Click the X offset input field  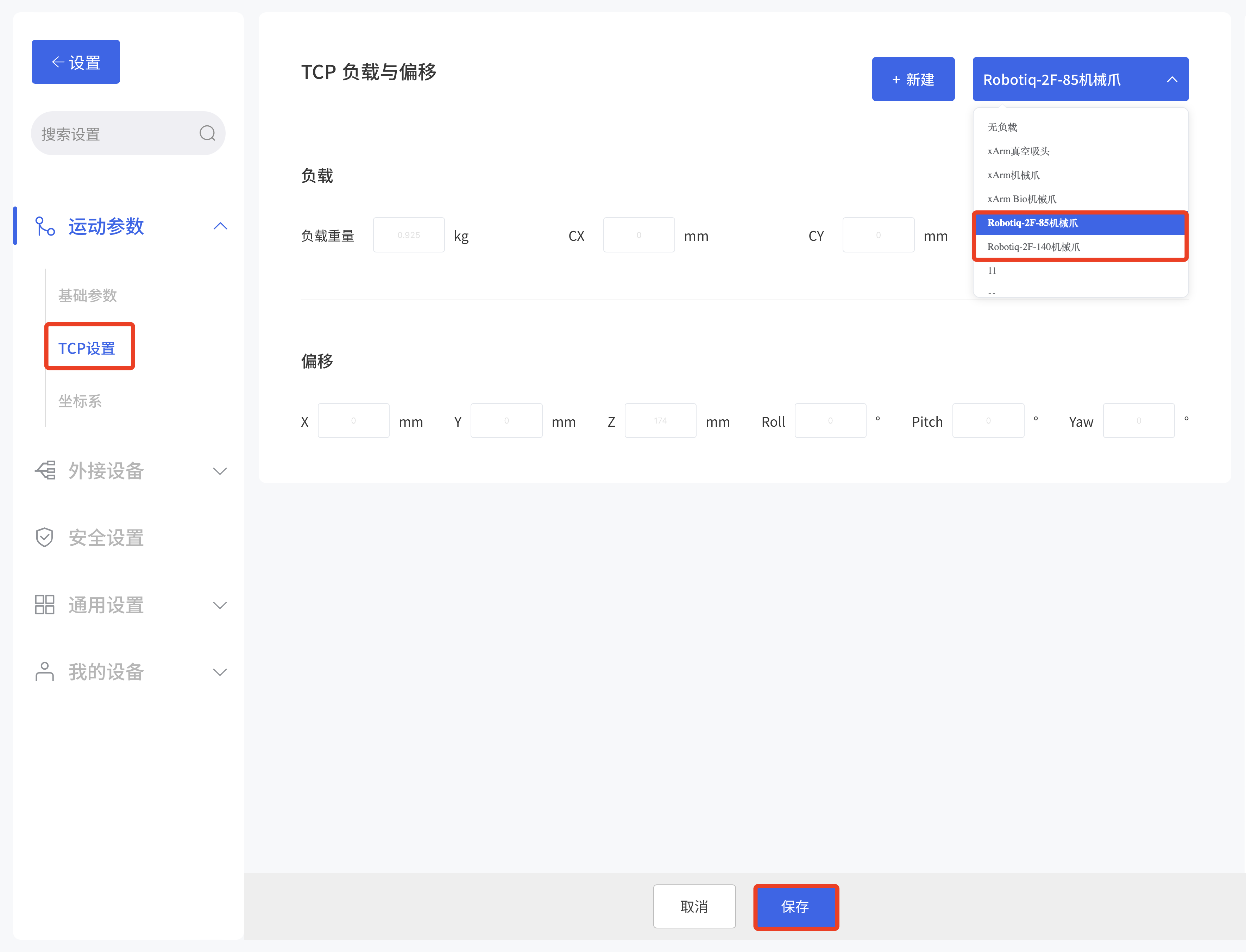(x=353, y=420)
